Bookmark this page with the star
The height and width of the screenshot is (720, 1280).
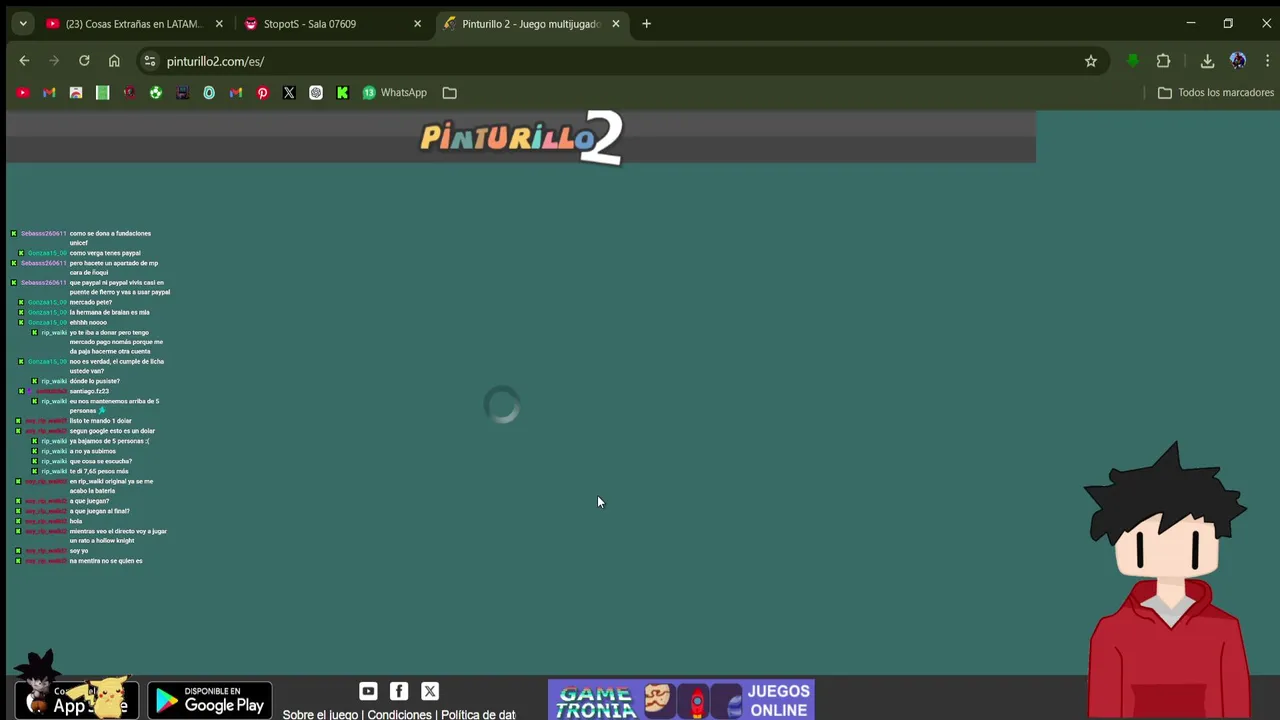(x=1091, y=61)
